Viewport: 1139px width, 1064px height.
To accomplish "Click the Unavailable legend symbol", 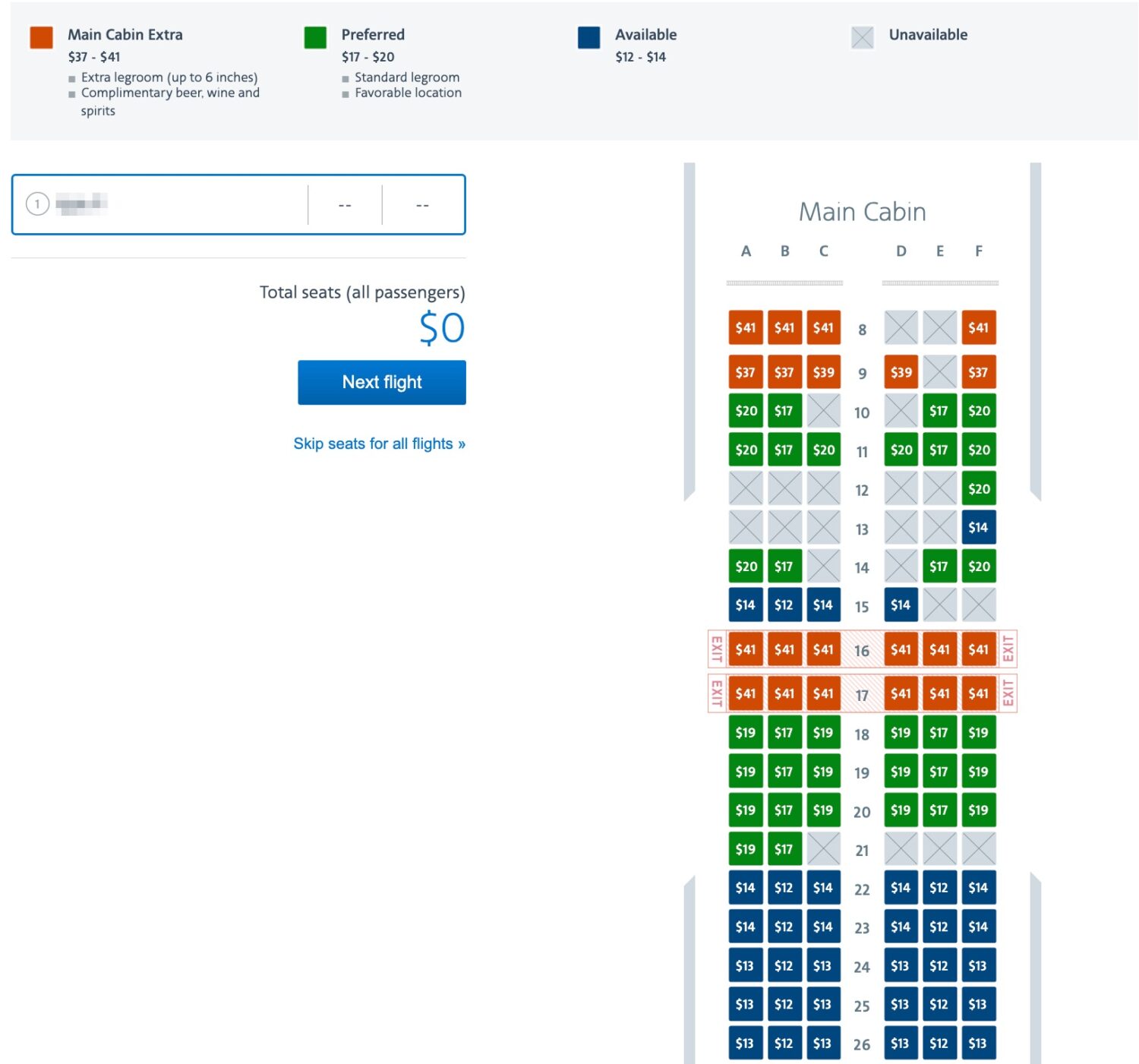I will pos(863,35).
